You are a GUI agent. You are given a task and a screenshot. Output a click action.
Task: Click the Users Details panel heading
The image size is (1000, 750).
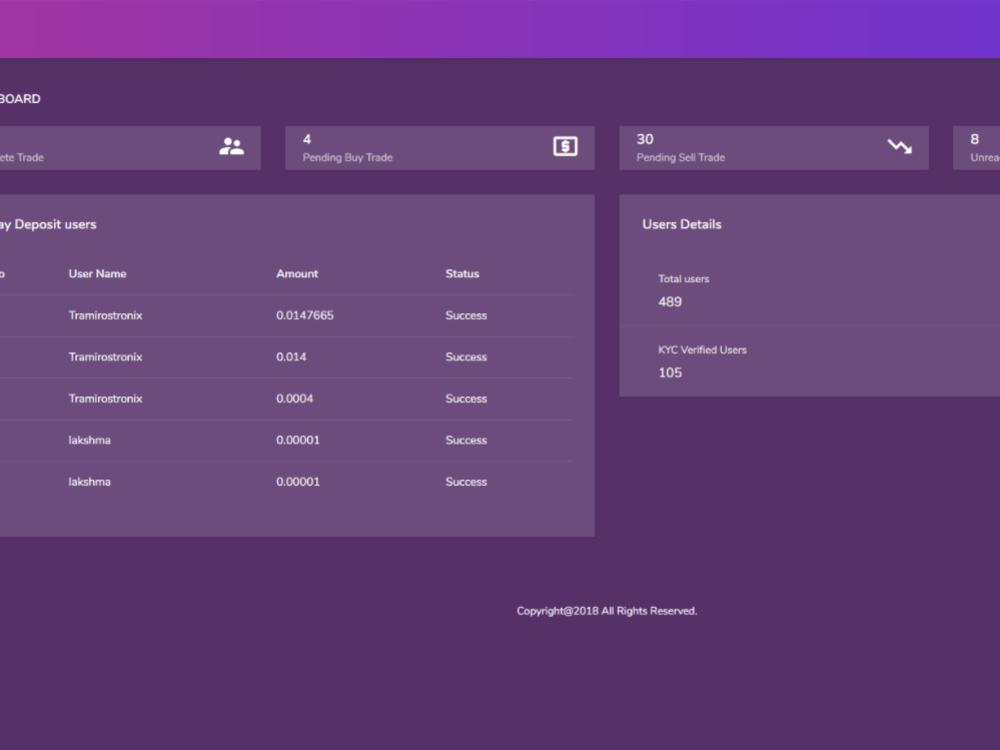pos(682,224)
